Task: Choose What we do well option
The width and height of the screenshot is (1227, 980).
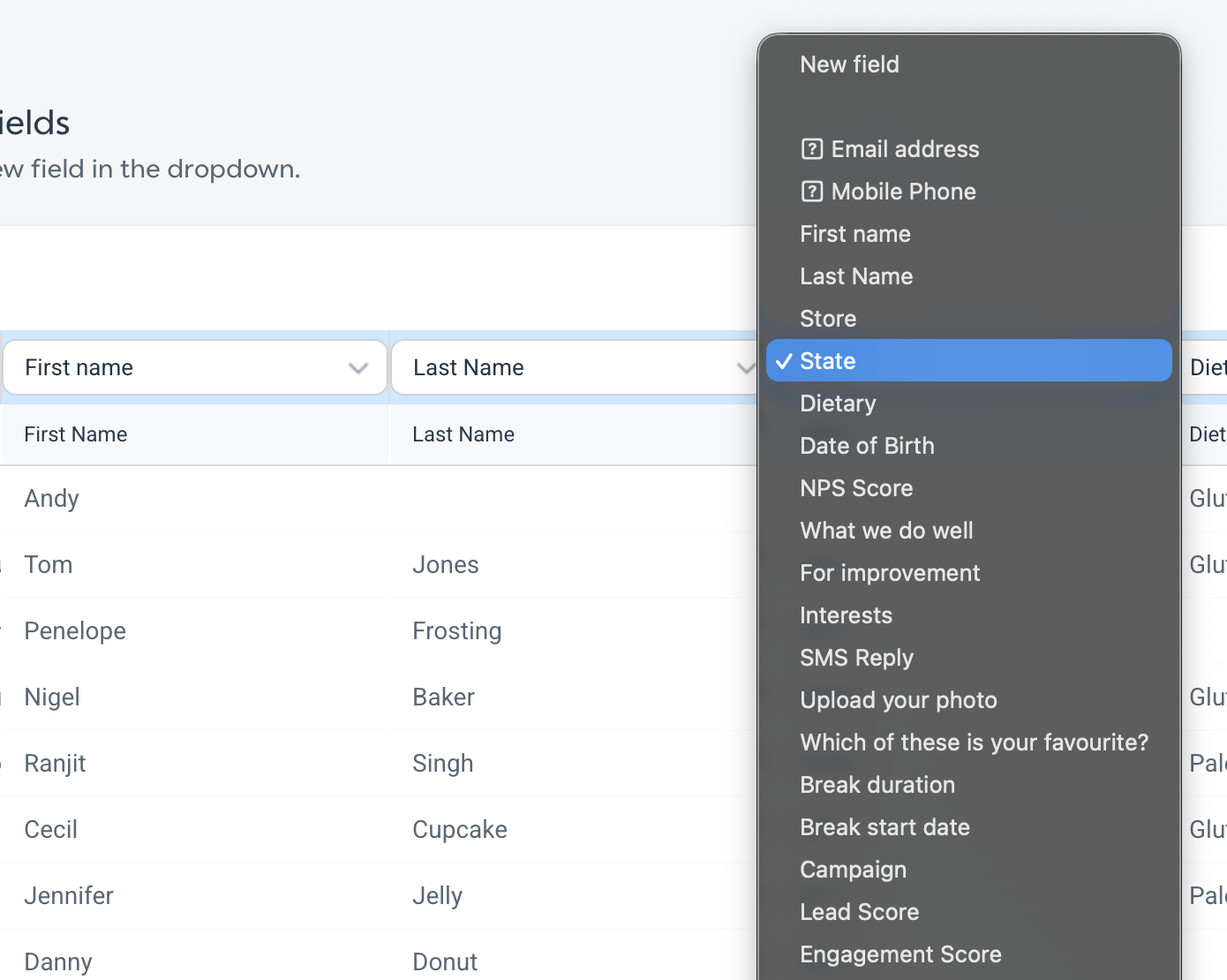Action: [x=968, y=531]
